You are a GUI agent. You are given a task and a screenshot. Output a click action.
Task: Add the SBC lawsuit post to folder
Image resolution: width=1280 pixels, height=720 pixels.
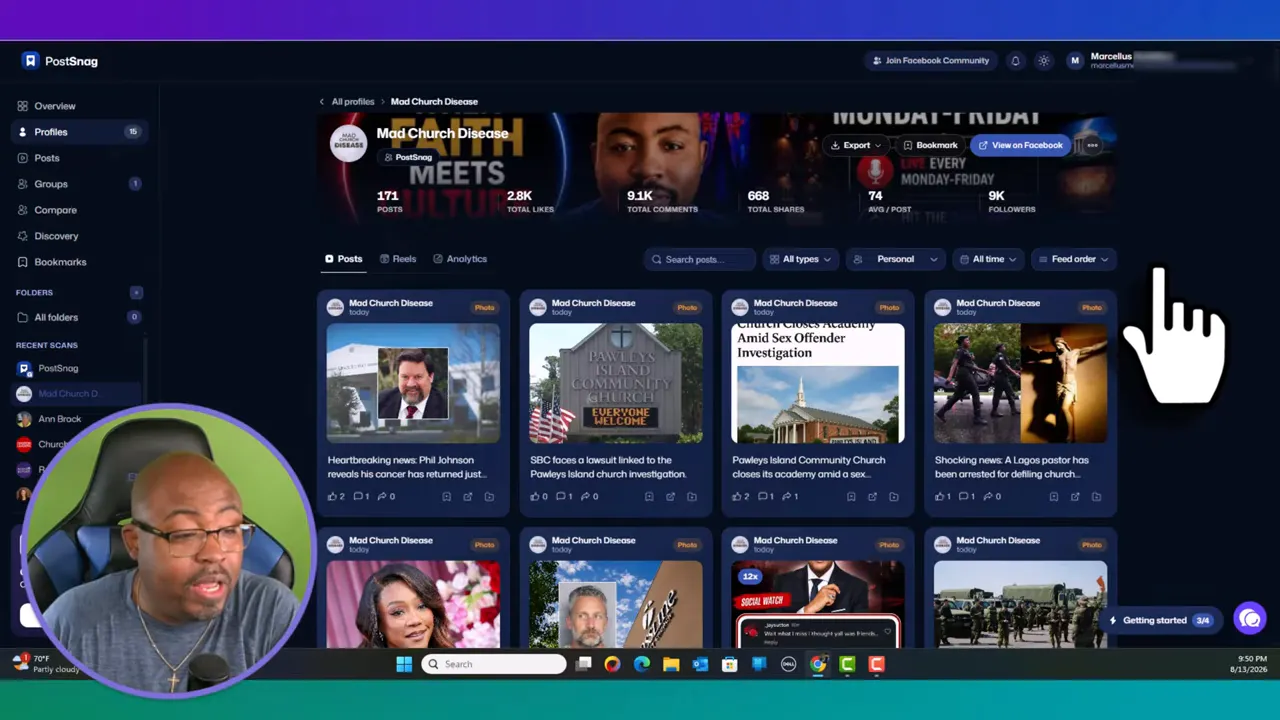(692, 497)
